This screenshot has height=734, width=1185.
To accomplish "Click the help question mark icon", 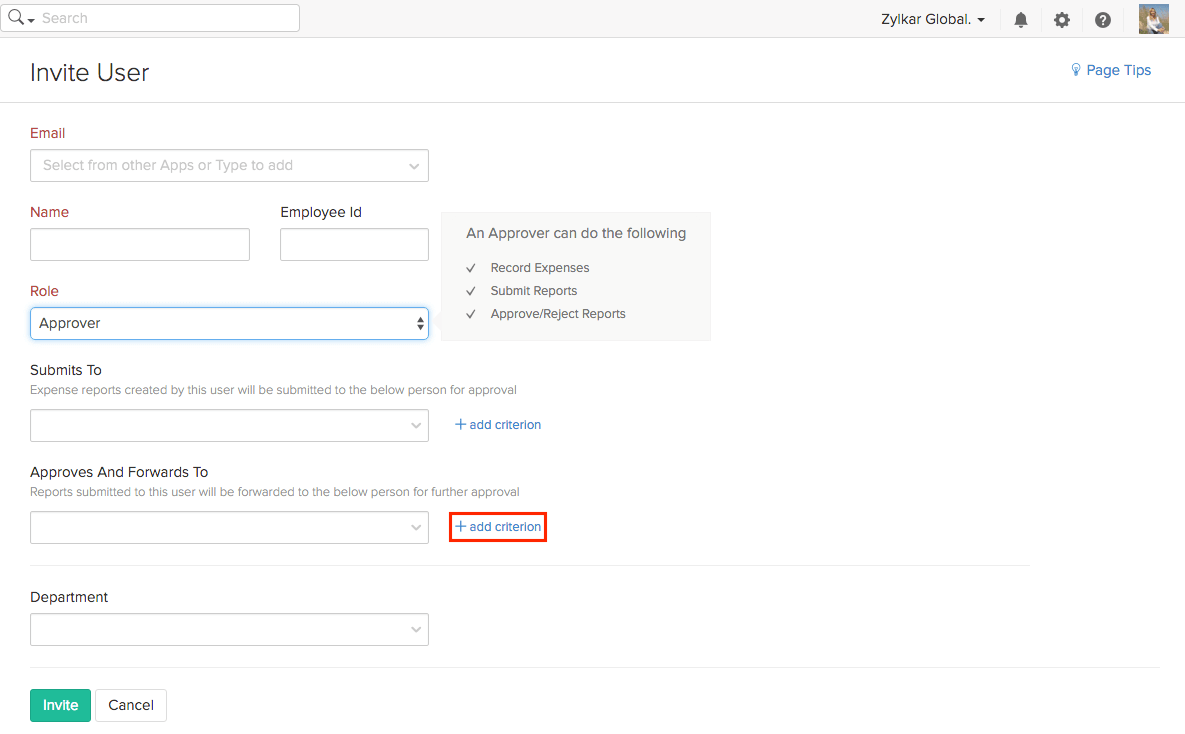I will coord(1103,20).
